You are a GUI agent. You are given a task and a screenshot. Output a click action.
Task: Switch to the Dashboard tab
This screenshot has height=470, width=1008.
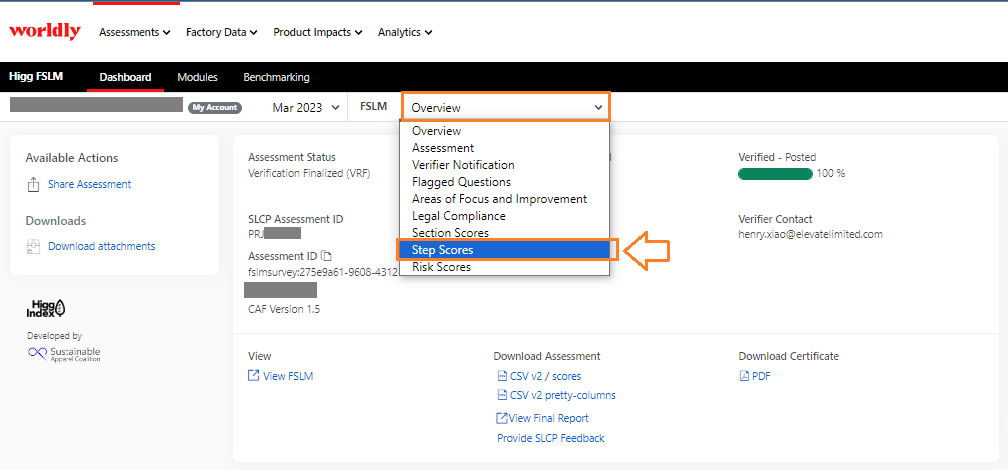(x=125, y=77)
